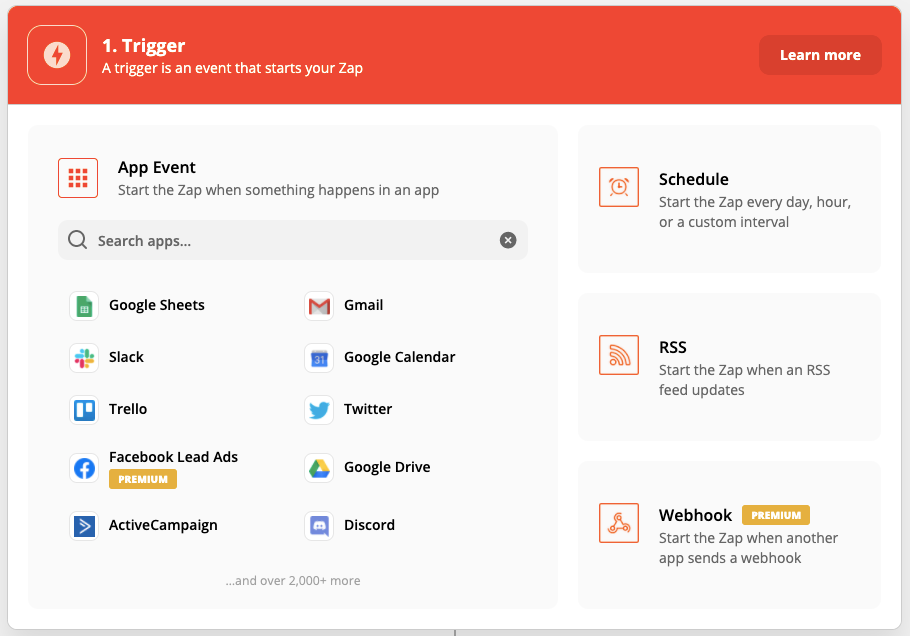Focus the Search apps input field
This screenshot has height=636, width=910.
tap(290, 241)
